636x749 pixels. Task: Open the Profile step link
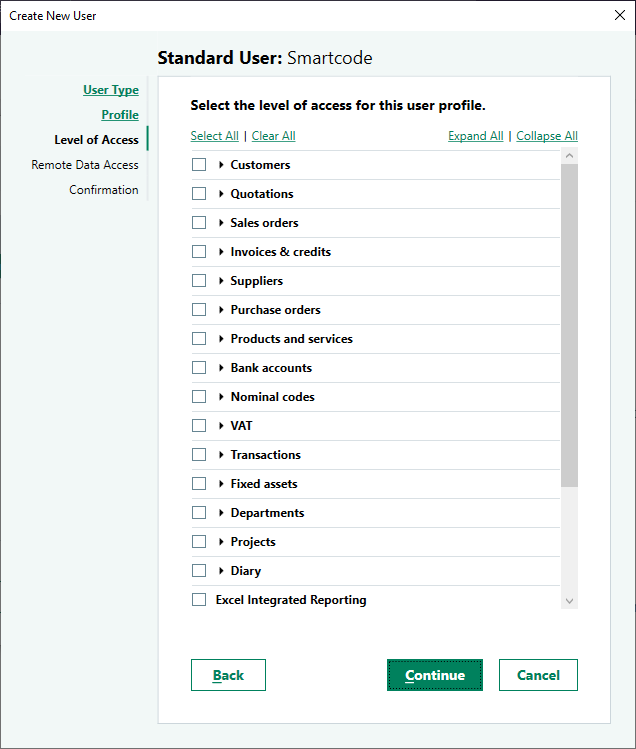[x=120, y=115]
